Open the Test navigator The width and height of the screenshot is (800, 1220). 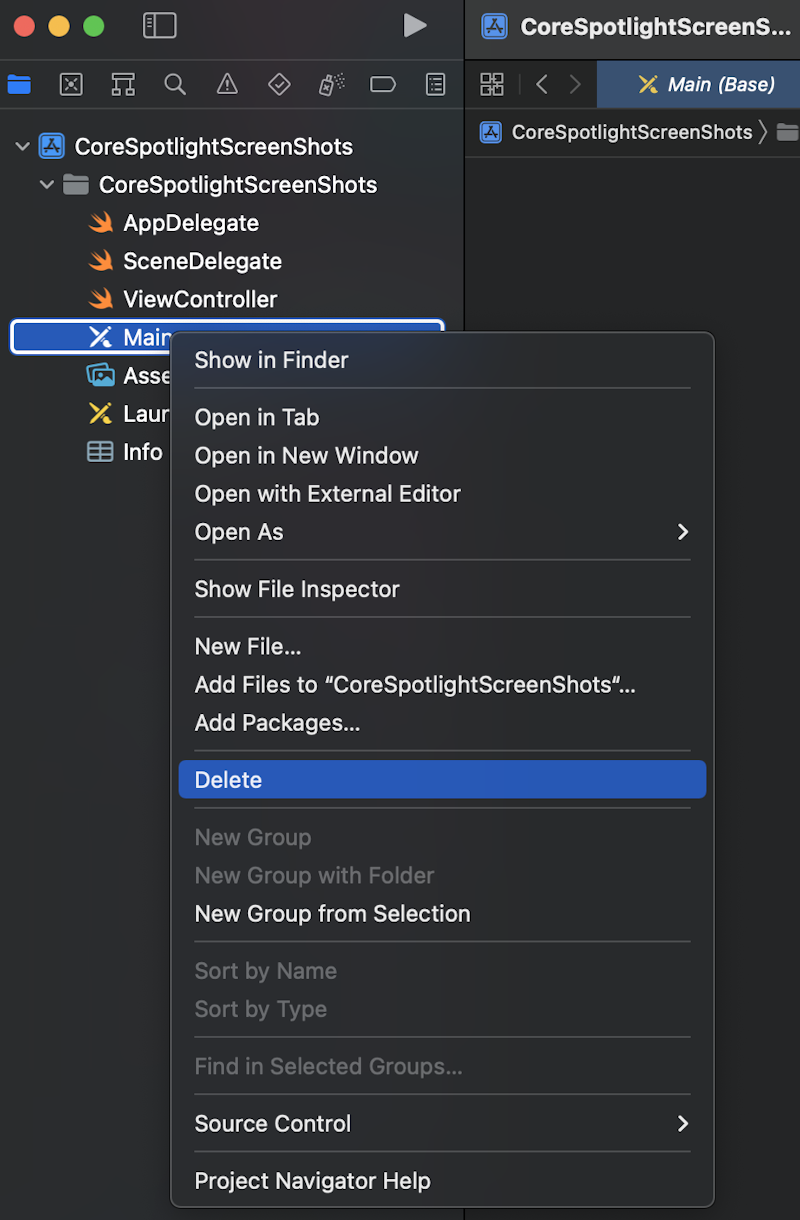279,84
